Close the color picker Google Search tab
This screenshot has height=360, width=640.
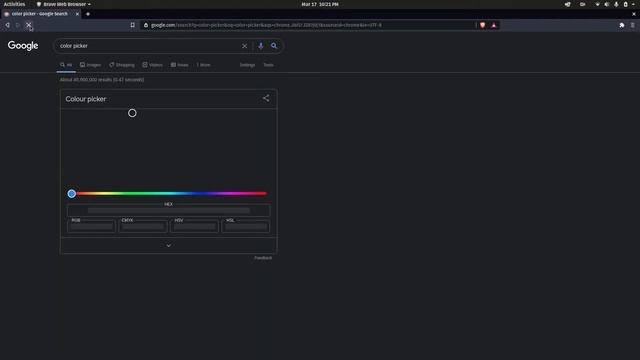click(77, 14)
